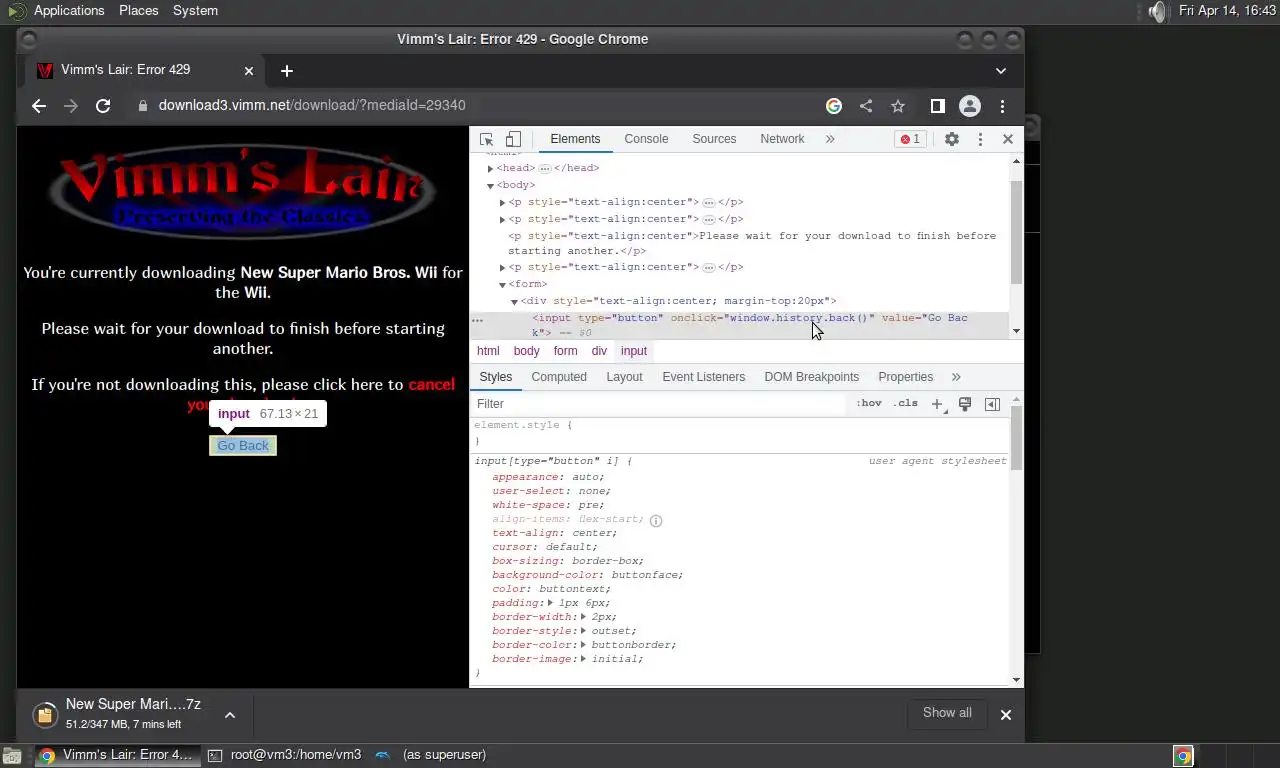Click the share page icon
This screenshot has height=768, width=1280.
(866, 106)
